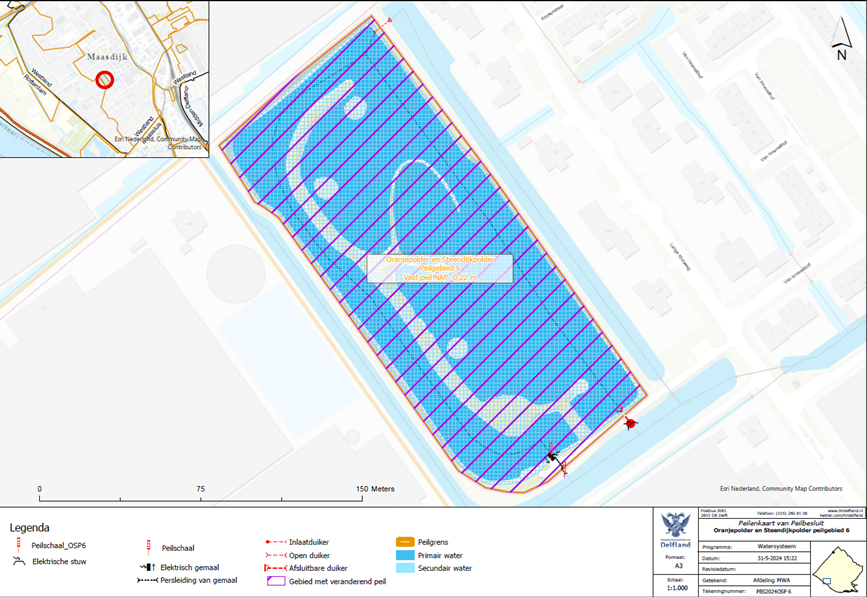Click the electric weir symbol on map
Image resolution: width=867 pixels, height=597 pixels.
(x=552, y=456)
